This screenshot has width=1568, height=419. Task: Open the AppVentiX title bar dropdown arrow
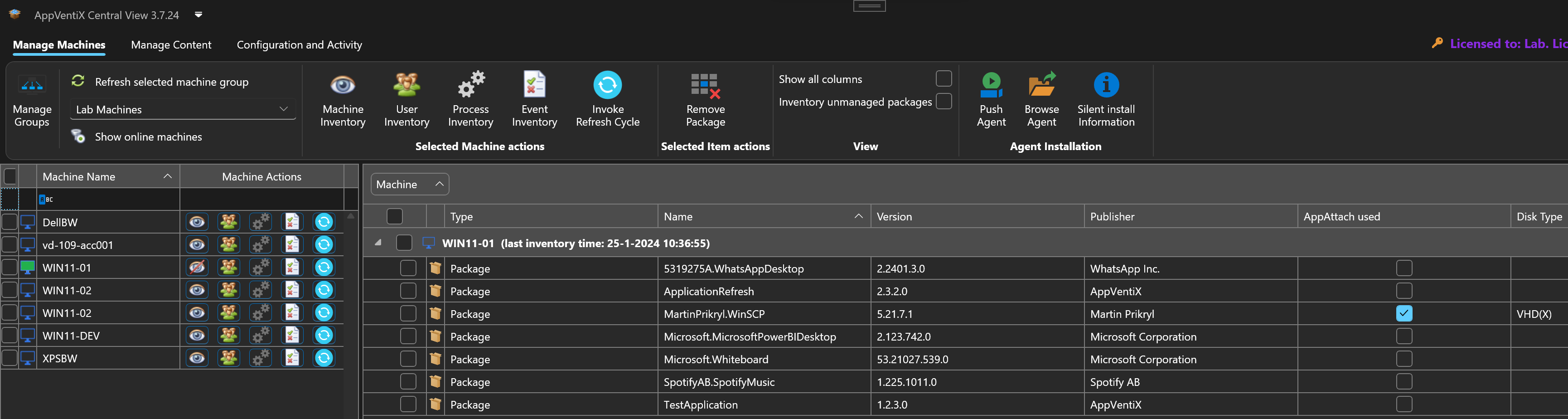click(198, 15)
